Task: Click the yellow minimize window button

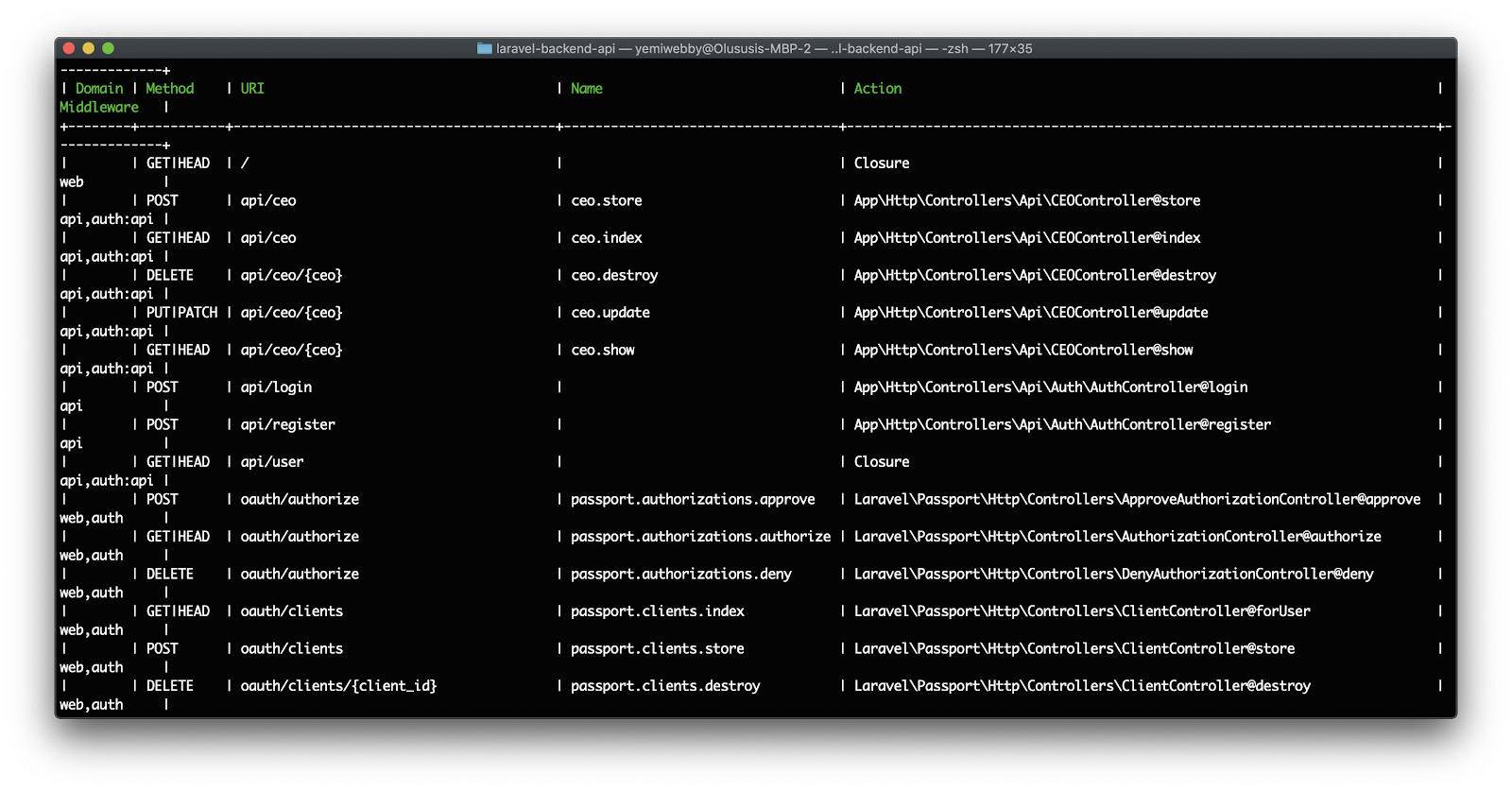Action: pos(88,48)
